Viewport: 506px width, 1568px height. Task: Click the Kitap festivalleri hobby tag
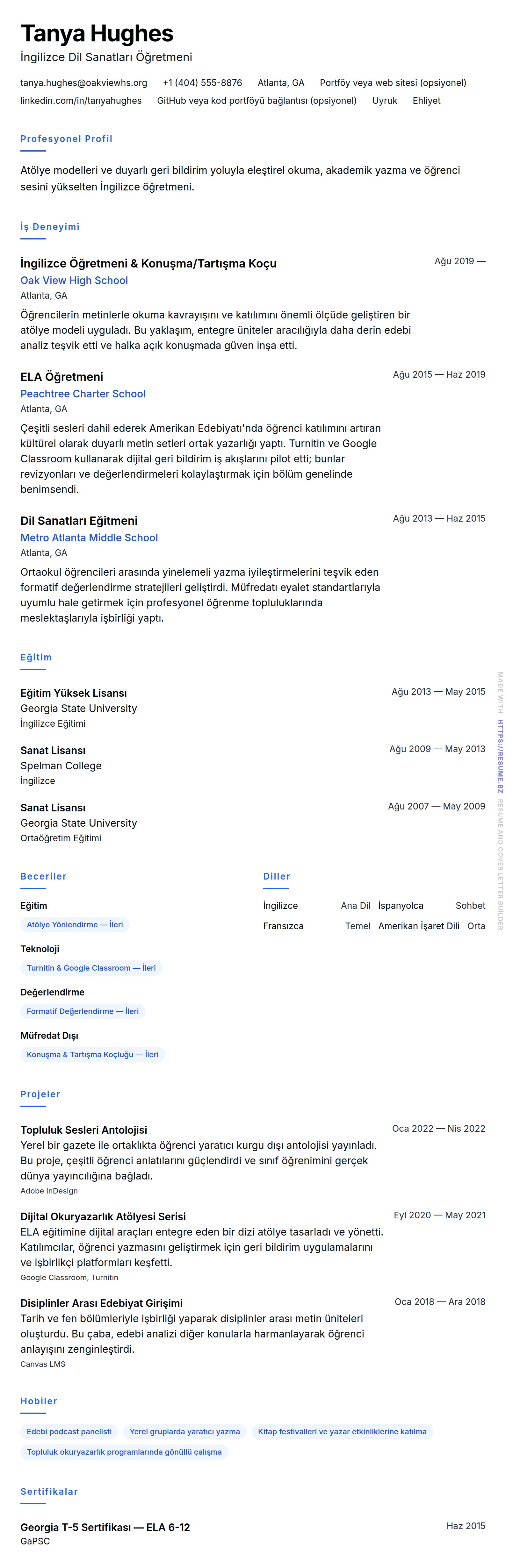pos(342,1431)
